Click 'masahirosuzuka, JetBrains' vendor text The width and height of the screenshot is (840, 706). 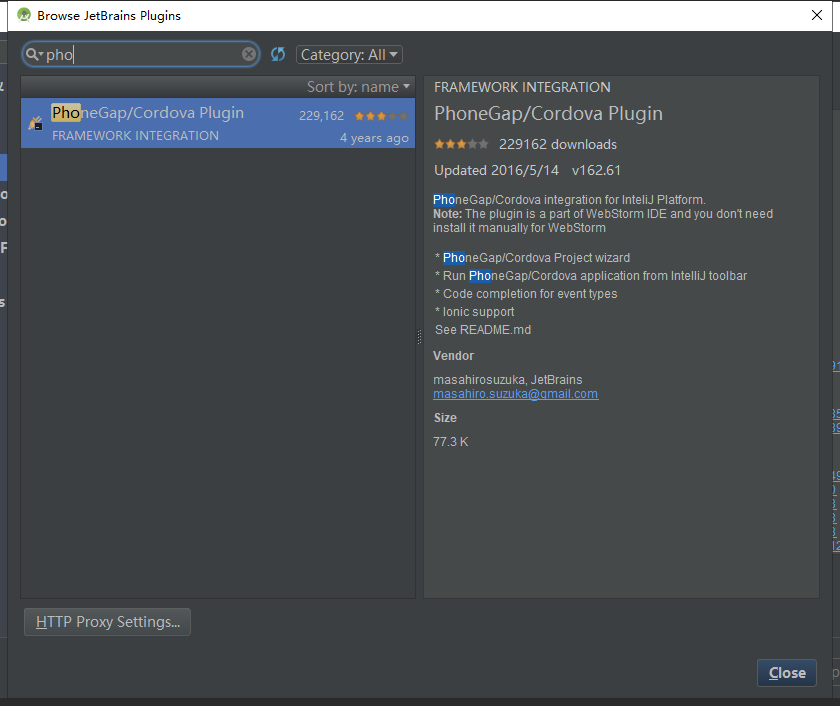(507, 380)
